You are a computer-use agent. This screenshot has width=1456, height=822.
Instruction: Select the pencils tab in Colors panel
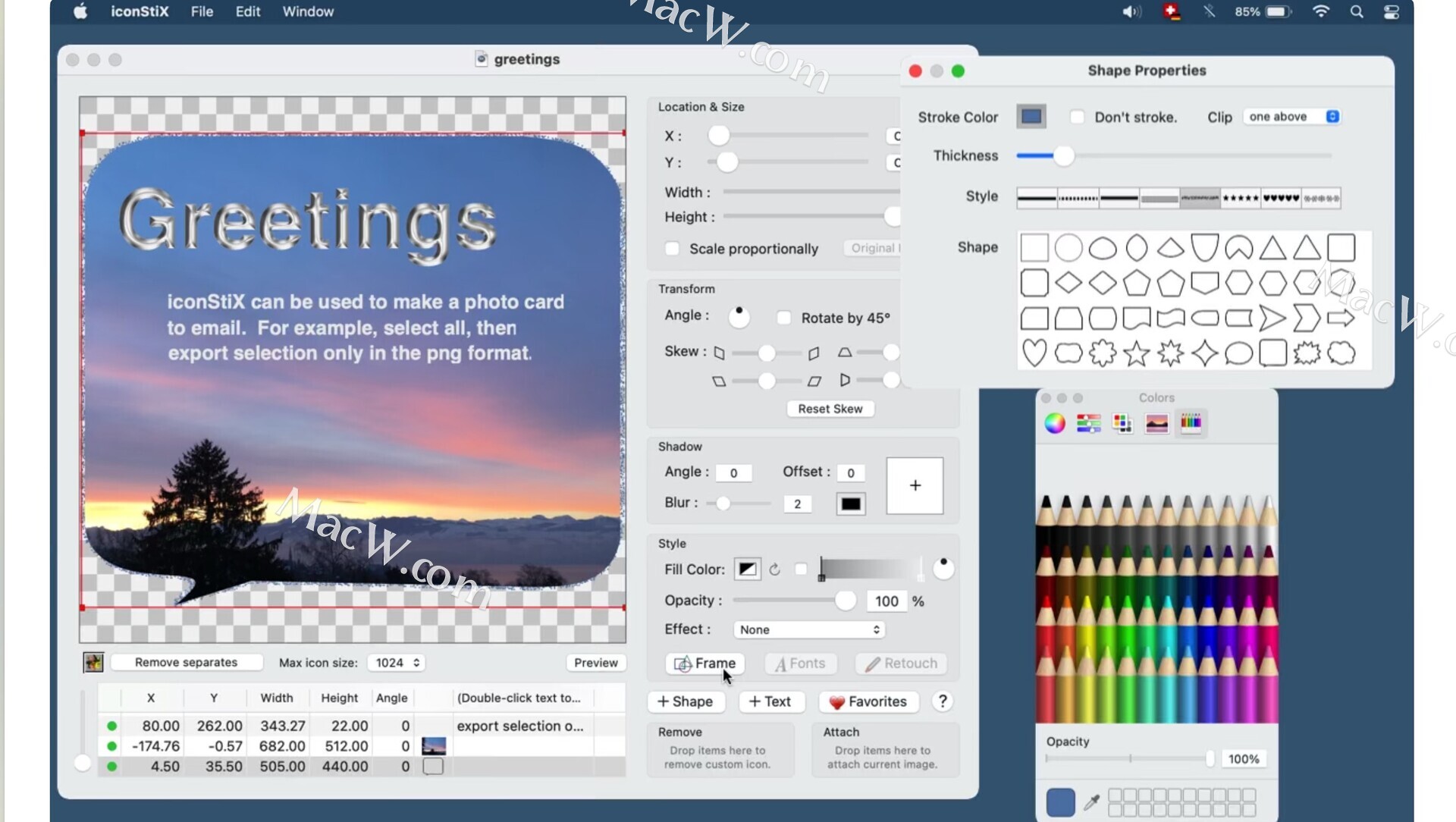point(1191,423)
